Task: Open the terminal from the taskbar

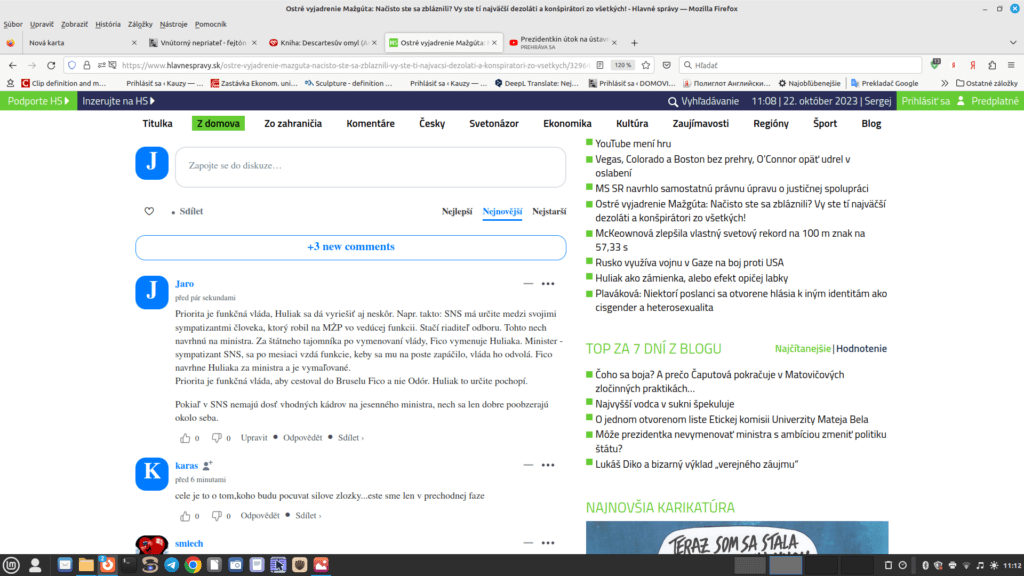Action: (x=129, y=565)
